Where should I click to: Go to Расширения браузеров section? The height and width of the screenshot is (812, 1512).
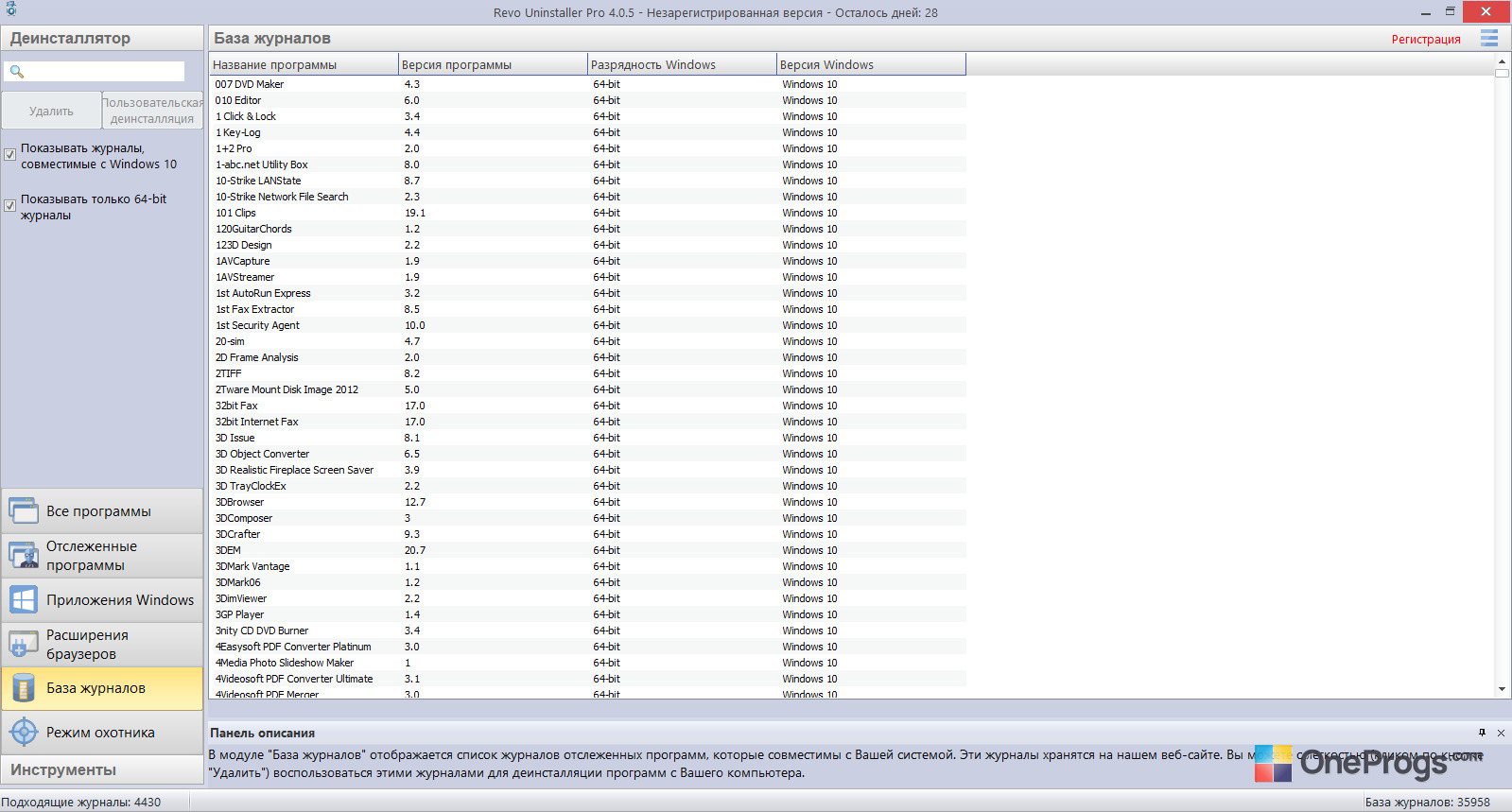(102, 645)
